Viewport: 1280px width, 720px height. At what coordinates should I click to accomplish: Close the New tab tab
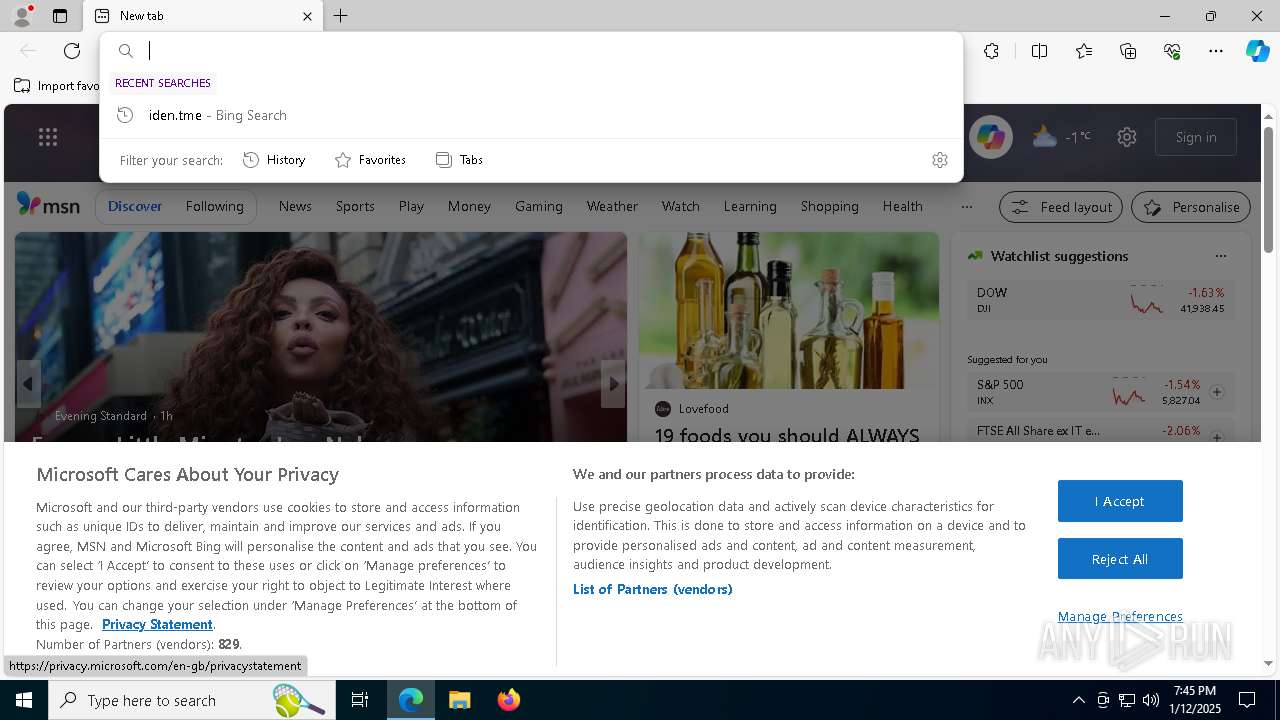[x=307, y=16]
